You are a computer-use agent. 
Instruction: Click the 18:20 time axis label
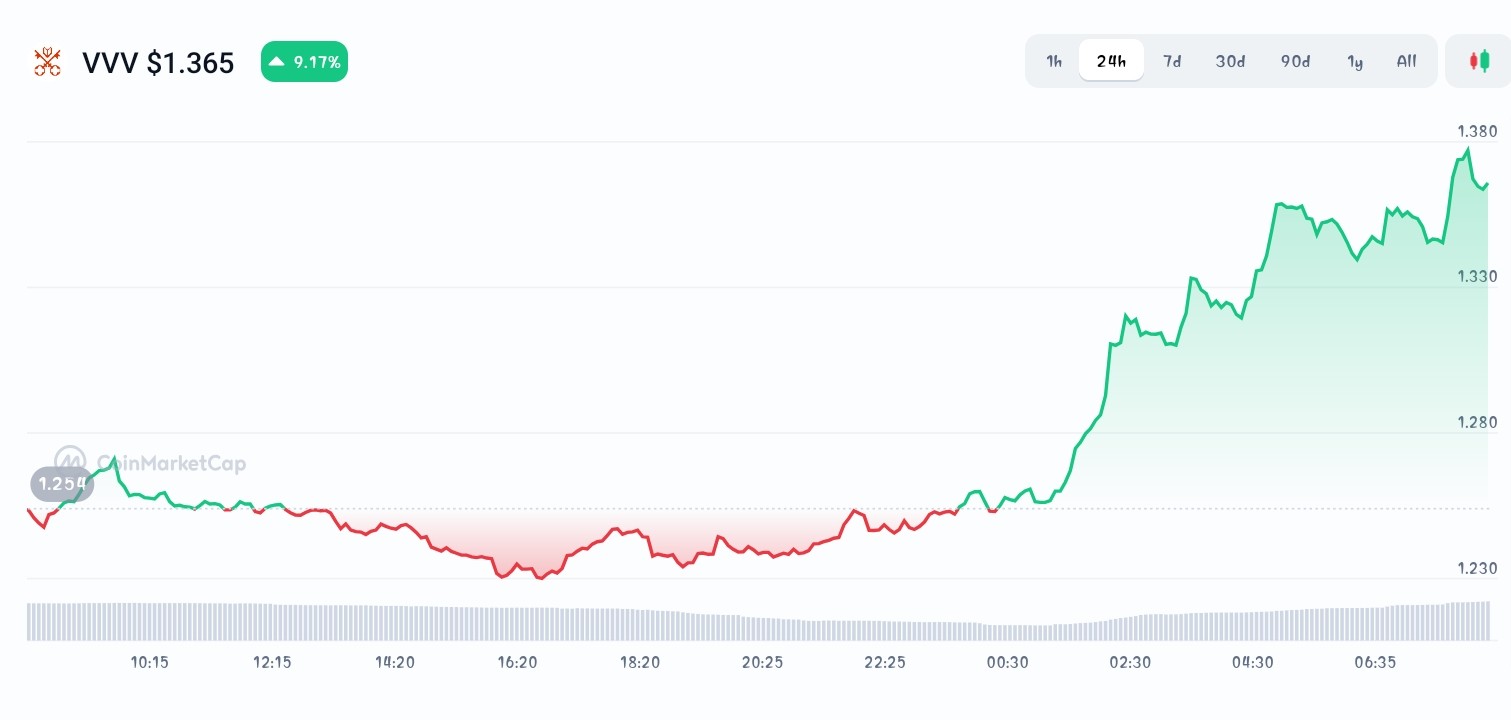(x=640, y=662)
